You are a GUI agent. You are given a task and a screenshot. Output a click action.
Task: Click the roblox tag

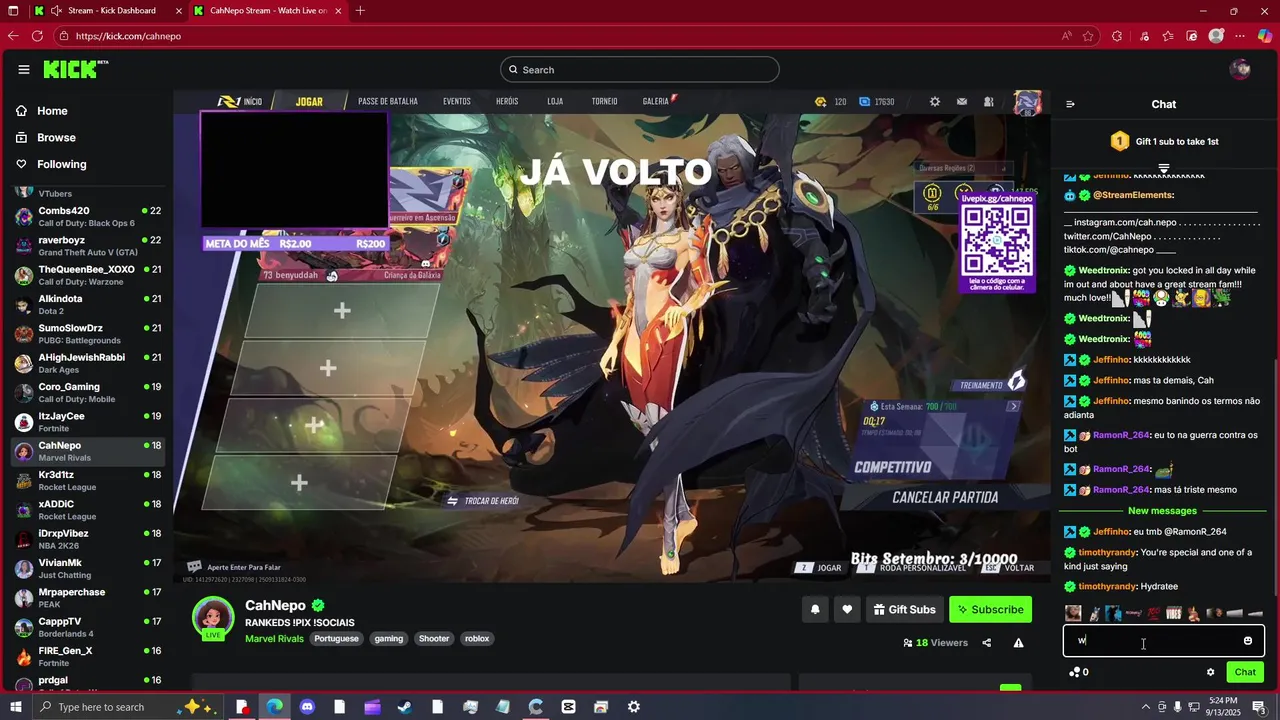click(x=477, y=639)
